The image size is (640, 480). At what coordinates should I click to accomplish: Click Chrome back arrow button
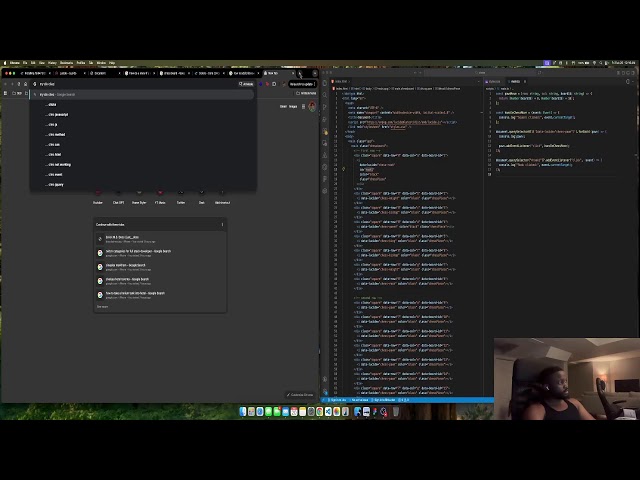point(5,84)
